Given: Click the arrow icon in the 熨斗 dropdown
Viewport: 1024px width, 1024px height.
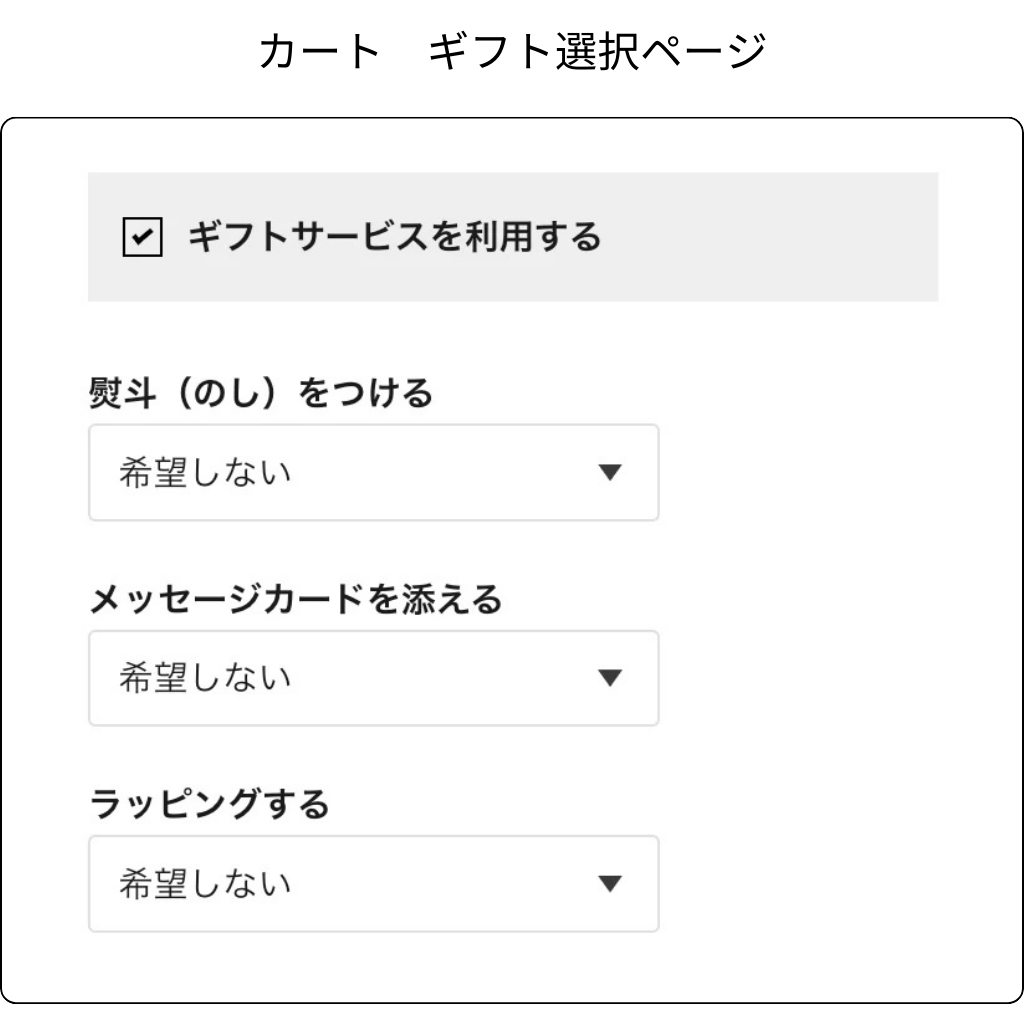Looking at the screenshot, I should click(x=609, y=473).
